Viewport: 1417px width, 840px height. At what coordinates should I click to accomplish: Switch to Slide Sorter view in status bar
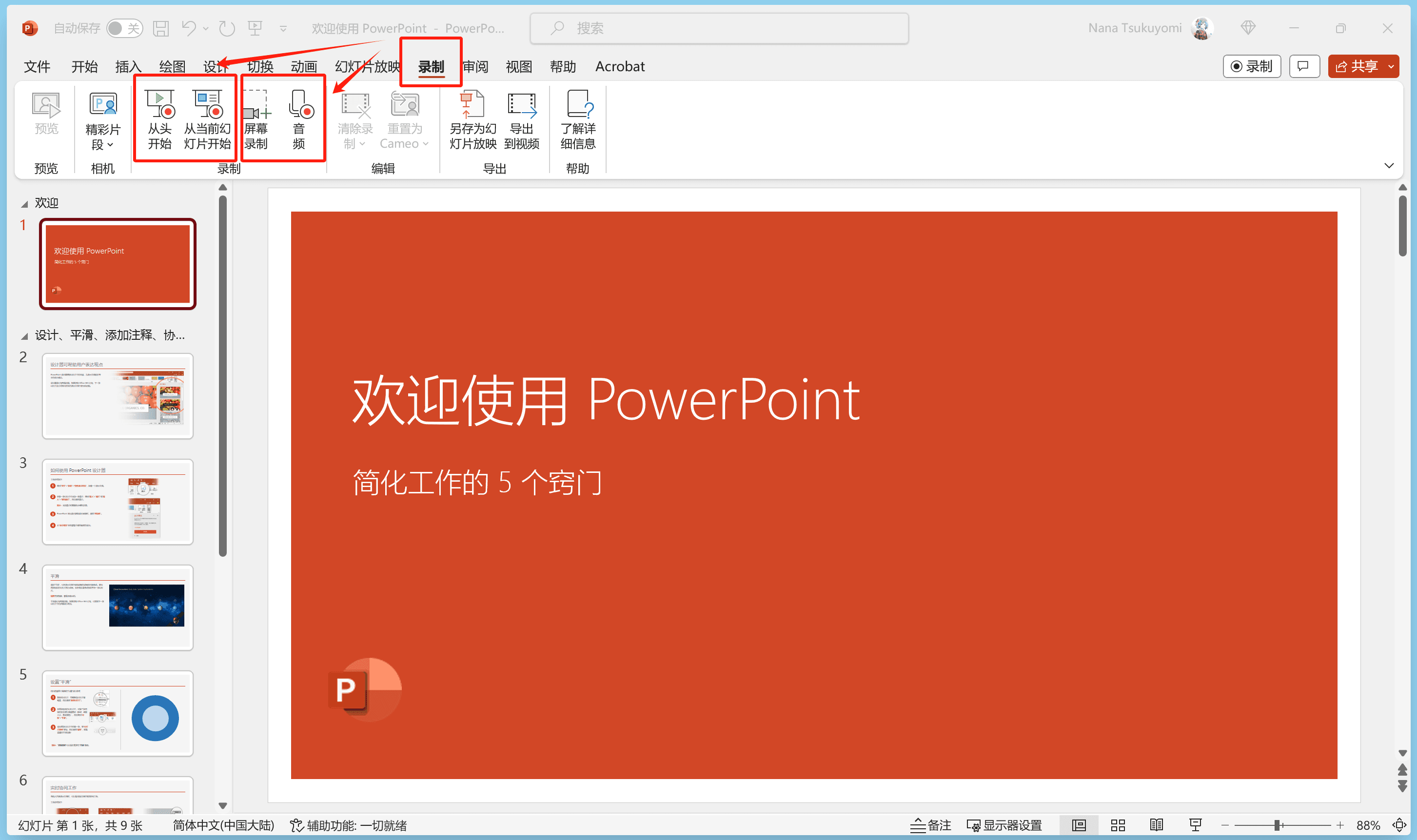tap(1118, 825)
